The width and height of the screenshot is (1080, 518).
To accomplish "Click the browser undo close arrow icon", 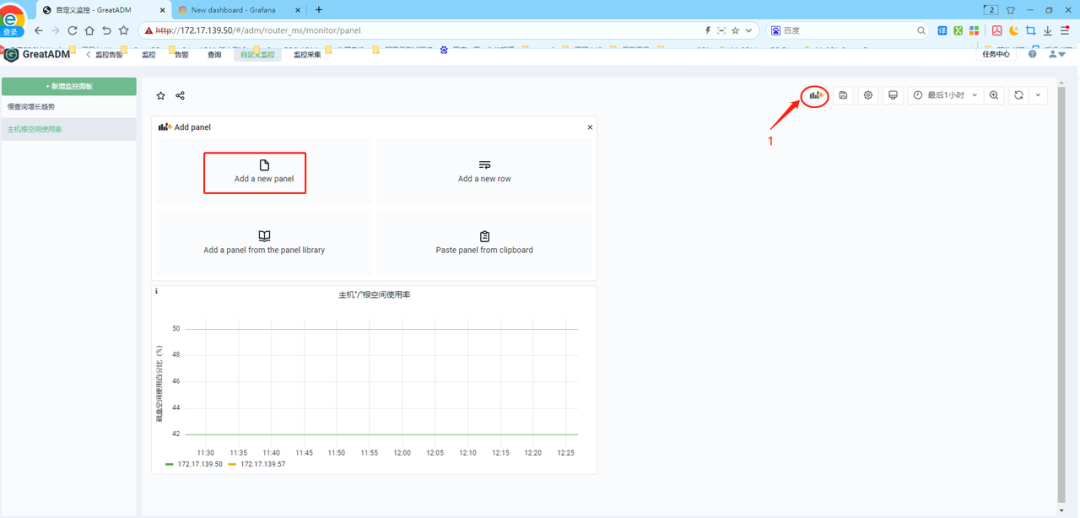I will (106, 30).
